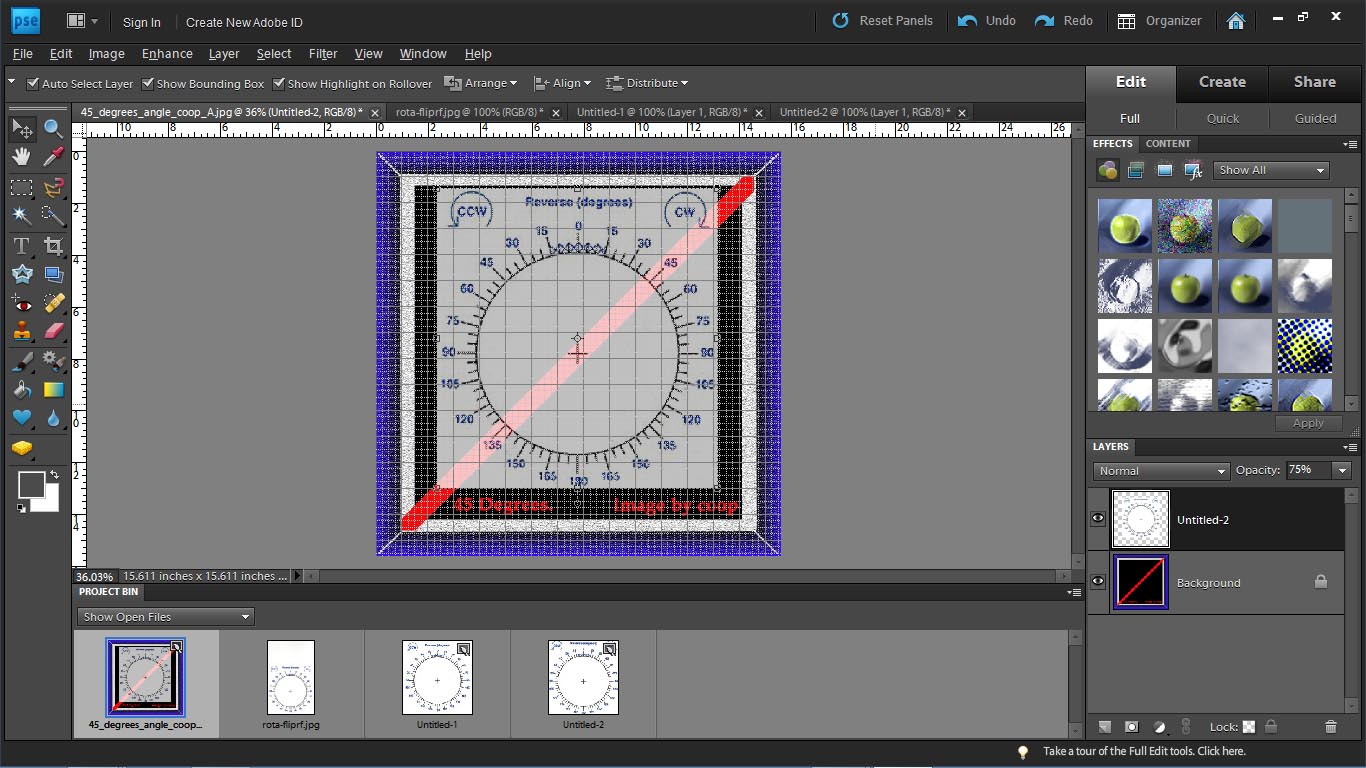Expand the Show Open Files dropdown
This screenshot has height=768, width=1366.
click(166, 617)
